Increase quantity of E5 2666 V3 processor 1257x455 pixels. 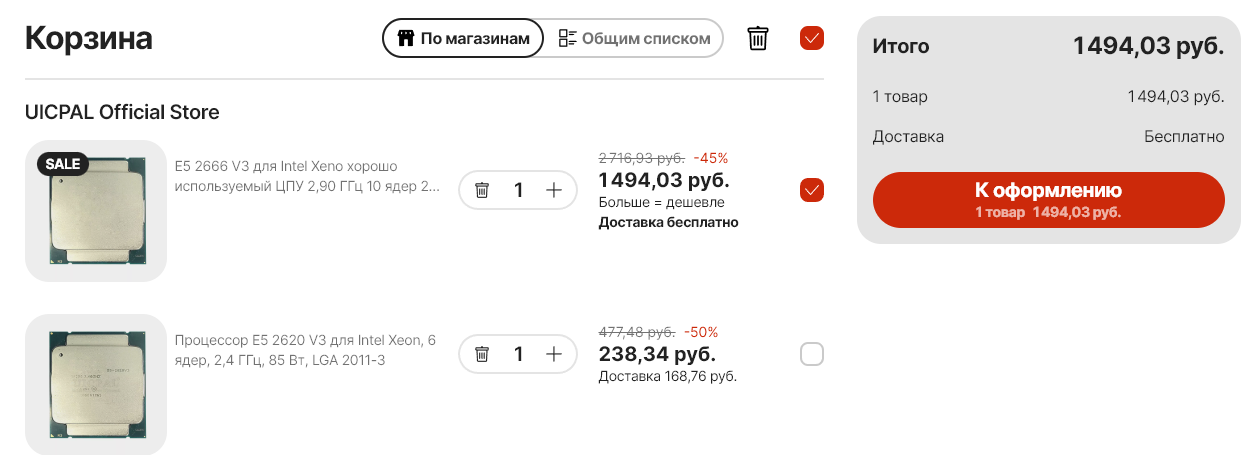tap(554, 190)
